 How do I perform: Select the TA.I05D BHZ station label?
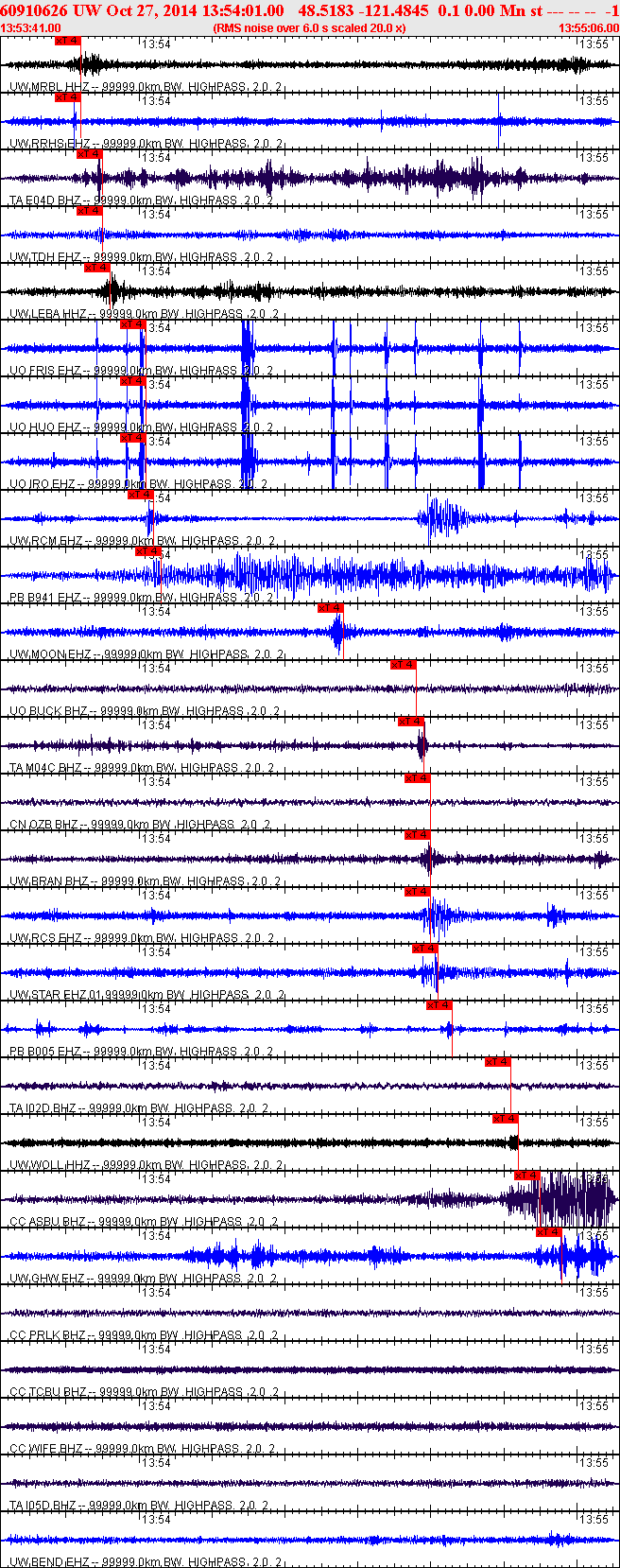(139, 1506)
